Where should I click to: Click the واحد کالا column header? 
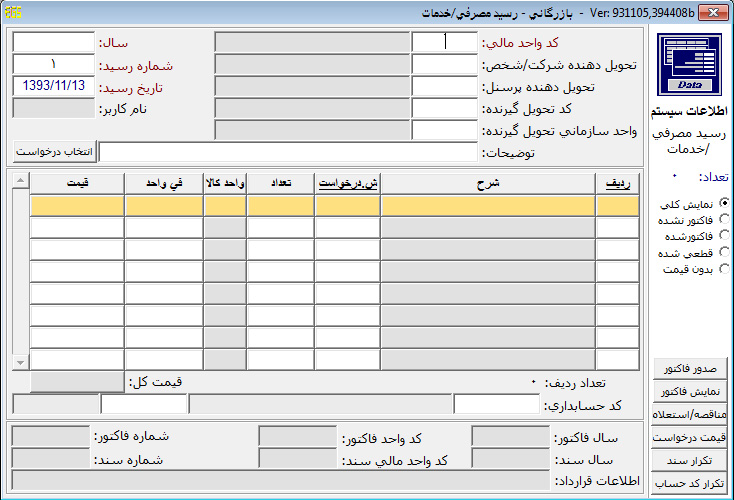[225, 183]
